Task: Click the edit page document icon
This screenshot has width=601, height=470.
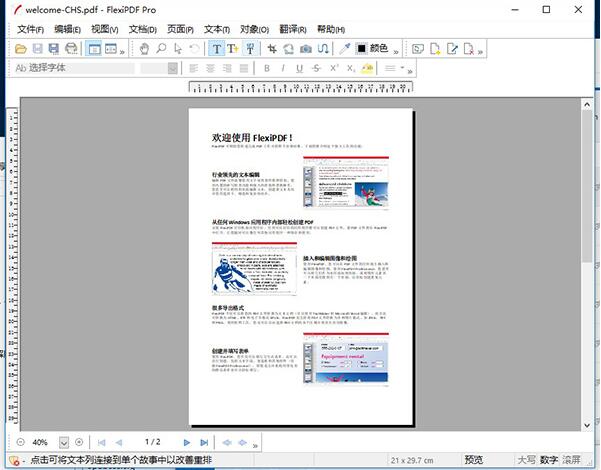Action: (452, 49)
